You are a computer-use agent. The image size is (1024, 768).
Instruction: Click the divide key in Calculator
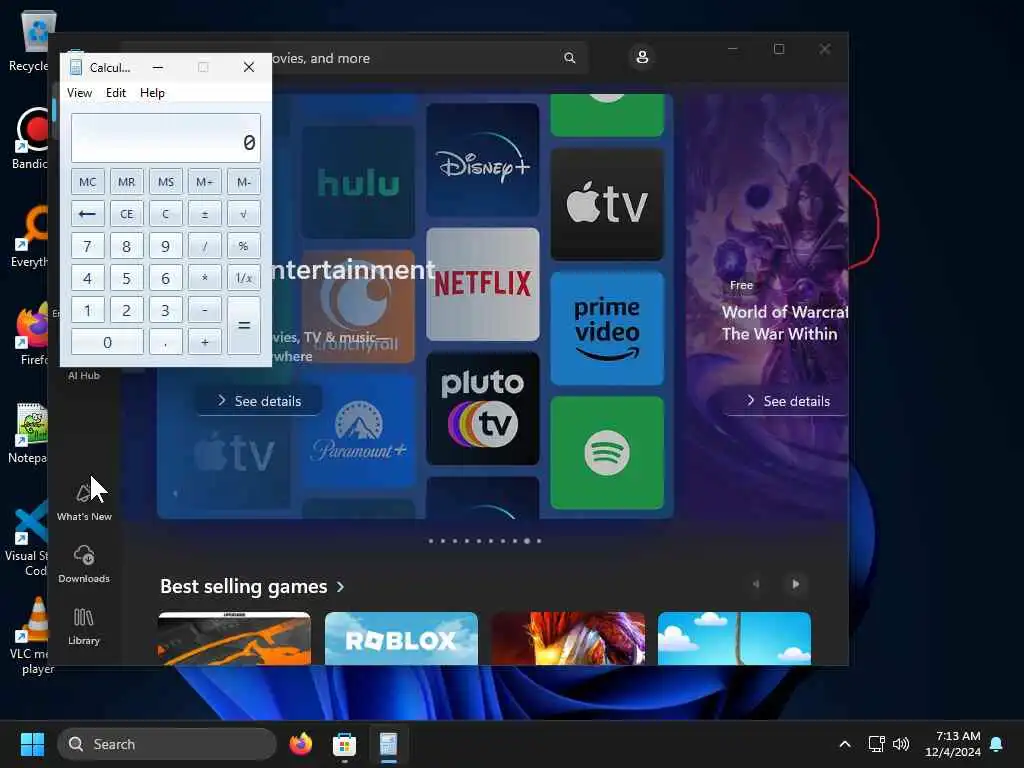tap(204, 246)
